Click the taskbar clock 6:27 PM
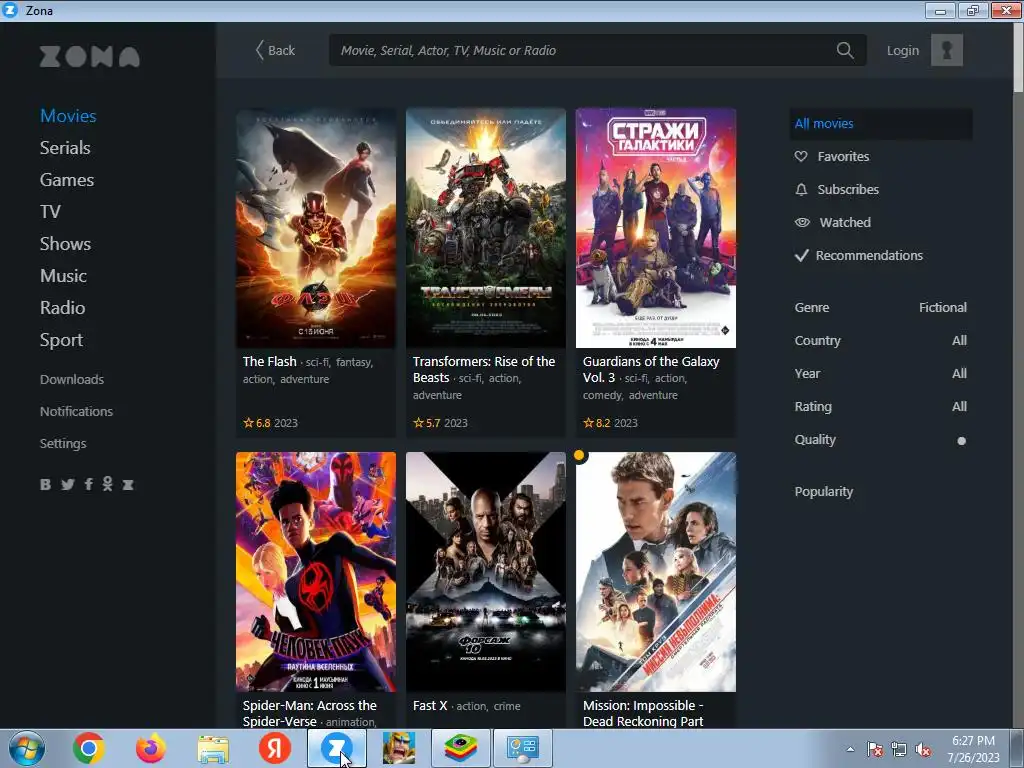 point(973,741)
